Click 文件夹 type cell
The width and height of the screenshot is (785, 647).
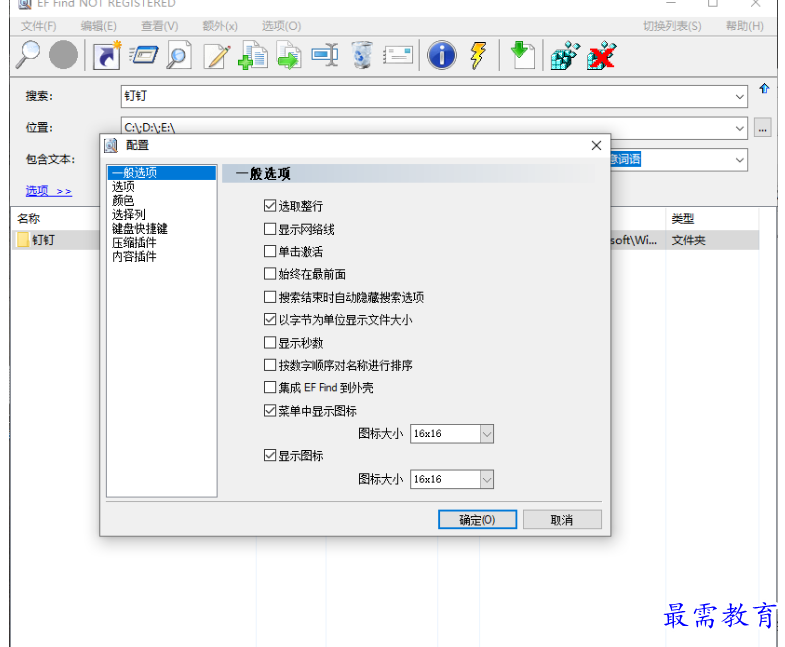(688, 240)
